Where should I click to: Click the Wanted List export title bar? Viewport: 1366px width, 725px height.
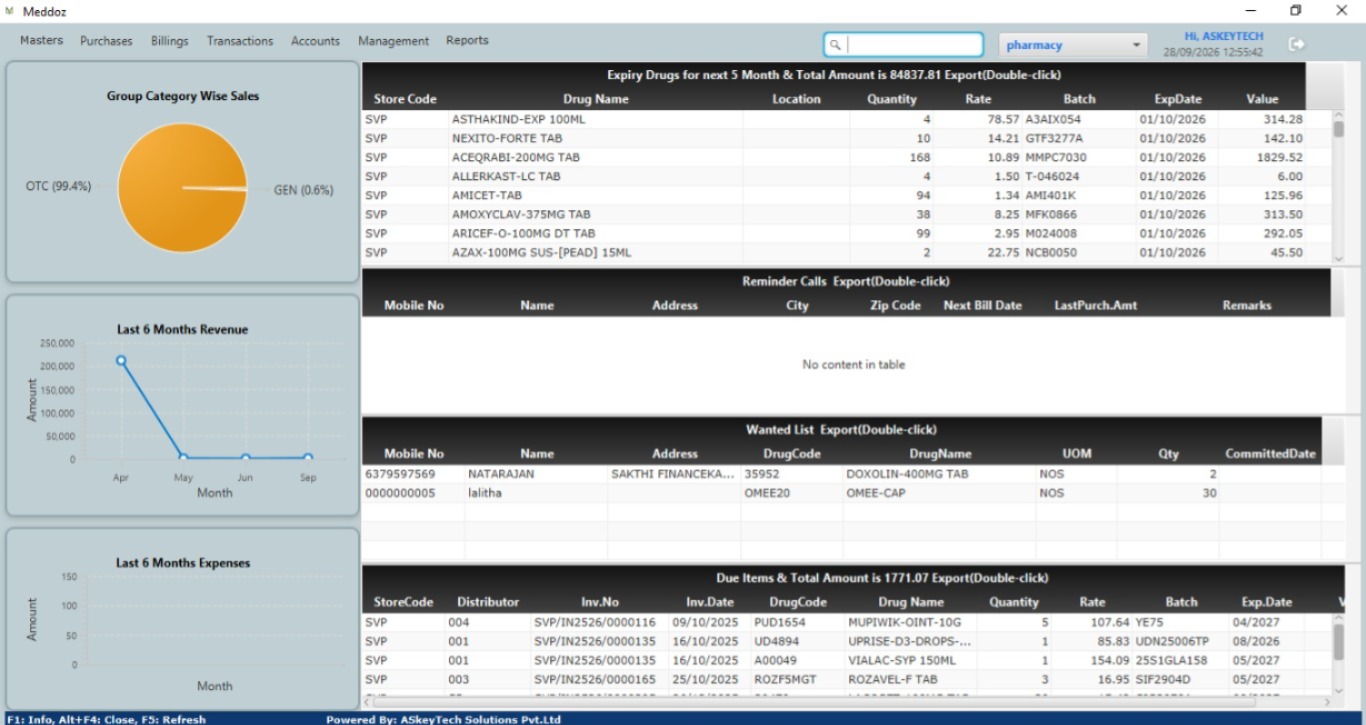point(841,430)
